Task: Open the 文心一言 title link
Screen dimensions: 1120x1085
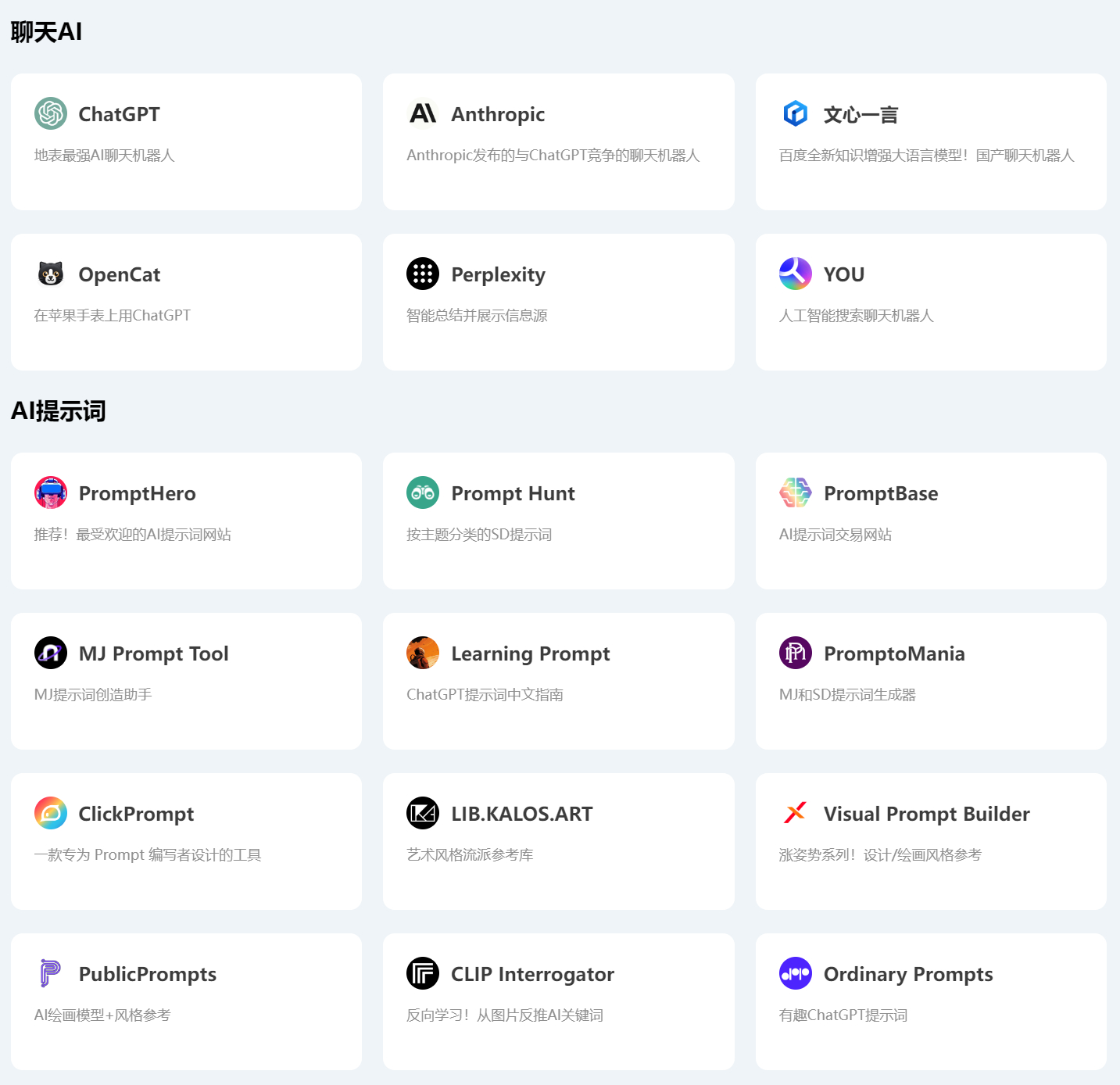Action: (861, 115)
